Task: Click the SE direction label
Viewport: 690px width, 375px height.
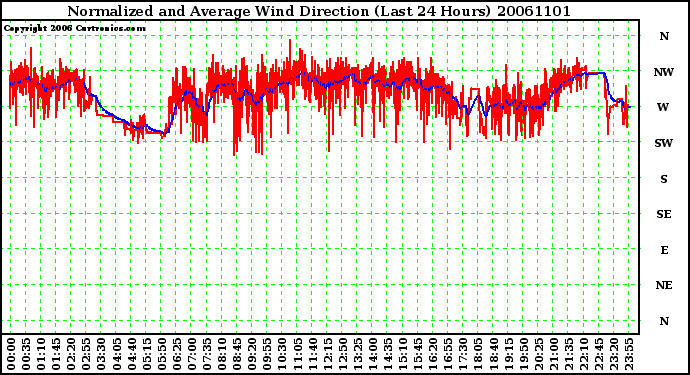Action: tap(664, 214)
